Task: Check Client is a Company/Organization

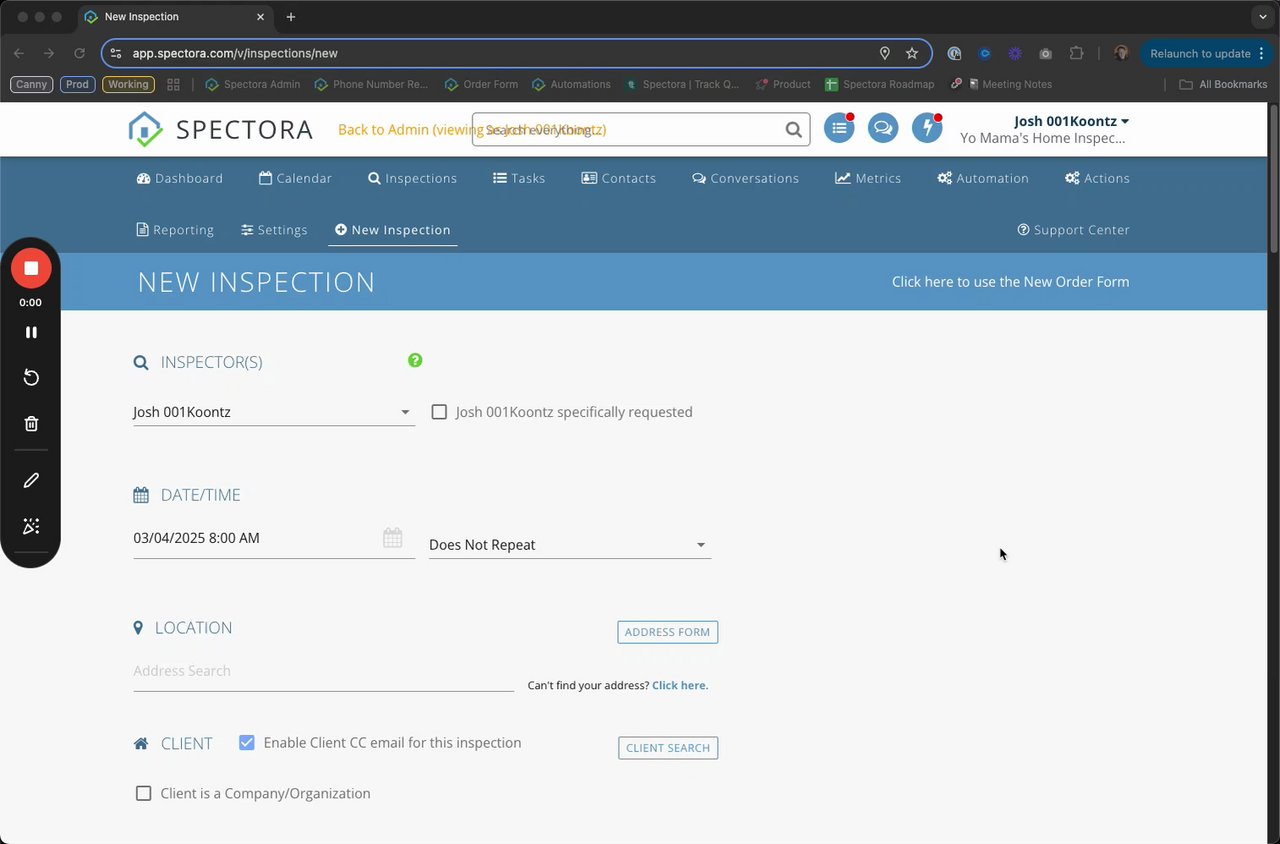Action: [143, 793]
